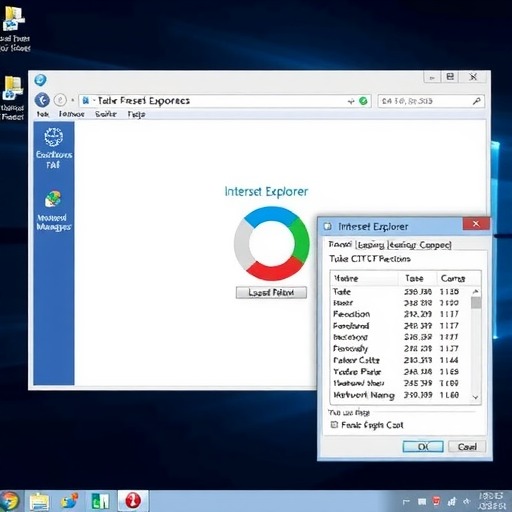The image size is (512, 512).
Task: Select the last list row ending 'Nang'
Action: (401, 395)
